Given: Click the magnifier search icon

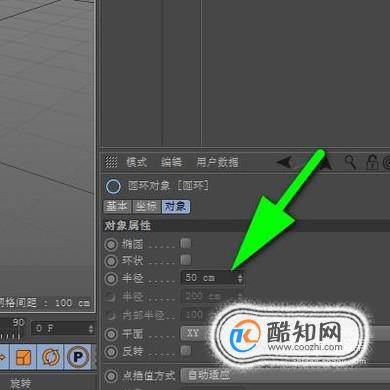Looking at the screenshot, I should click(x=350, y=162).
